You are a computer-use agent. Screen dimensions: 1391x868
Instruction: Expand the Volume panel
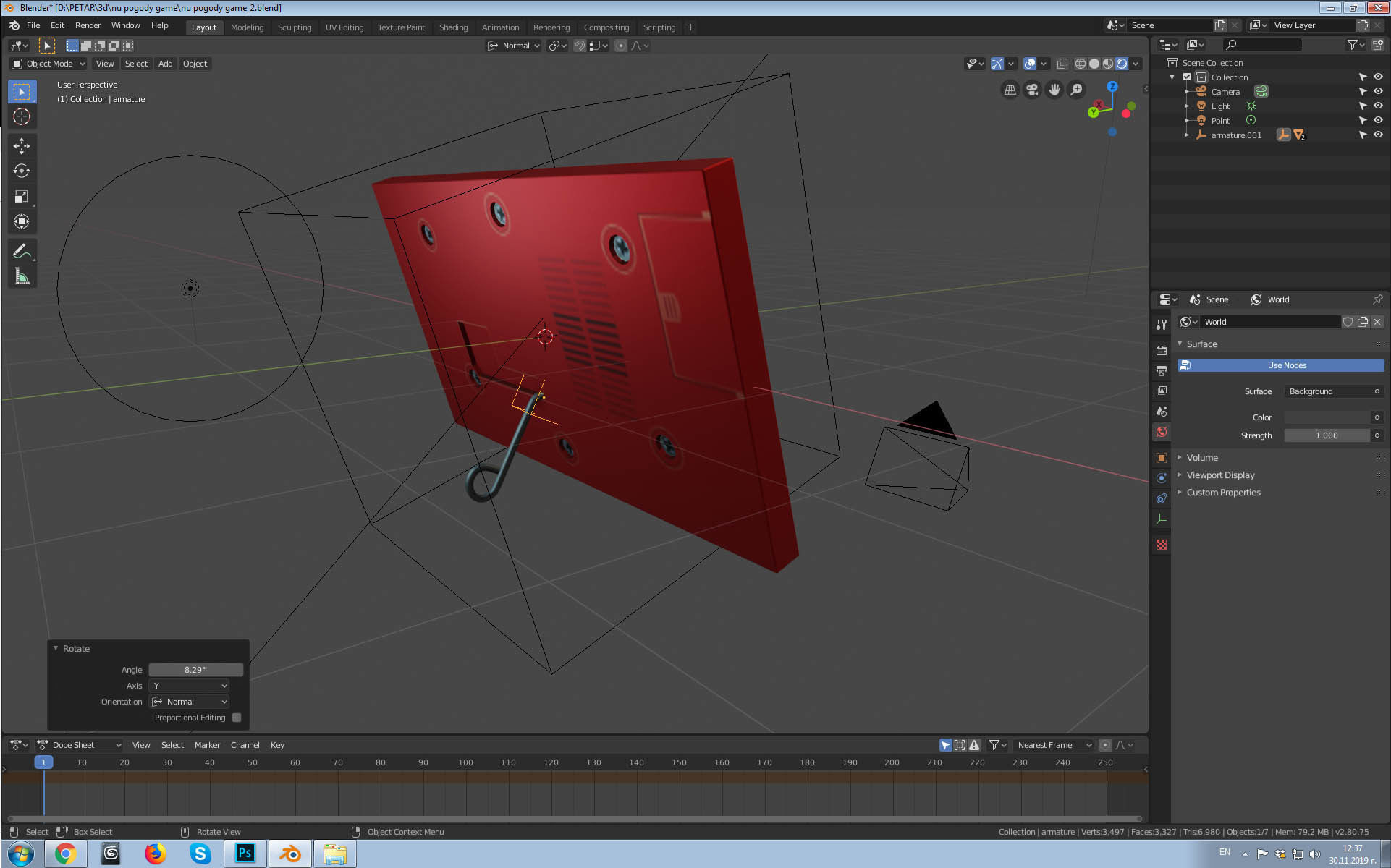(1202, 458)
